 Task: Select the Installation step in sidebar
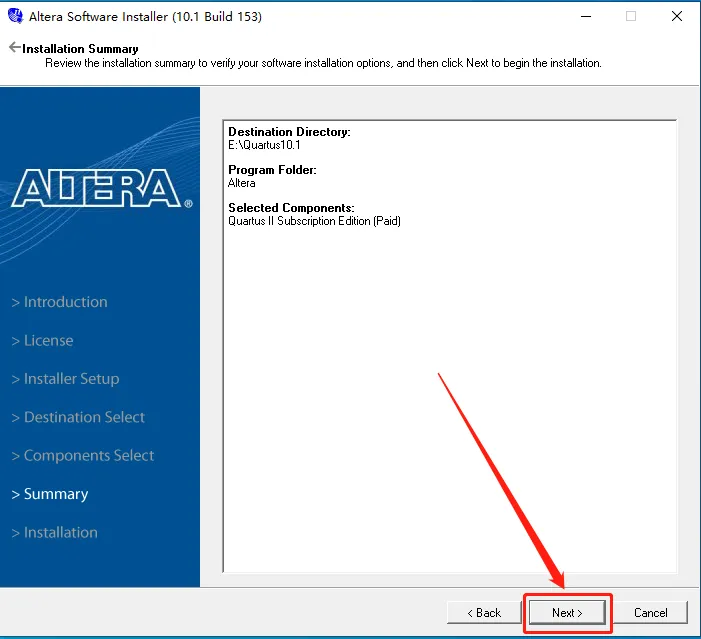pos(55,533)
